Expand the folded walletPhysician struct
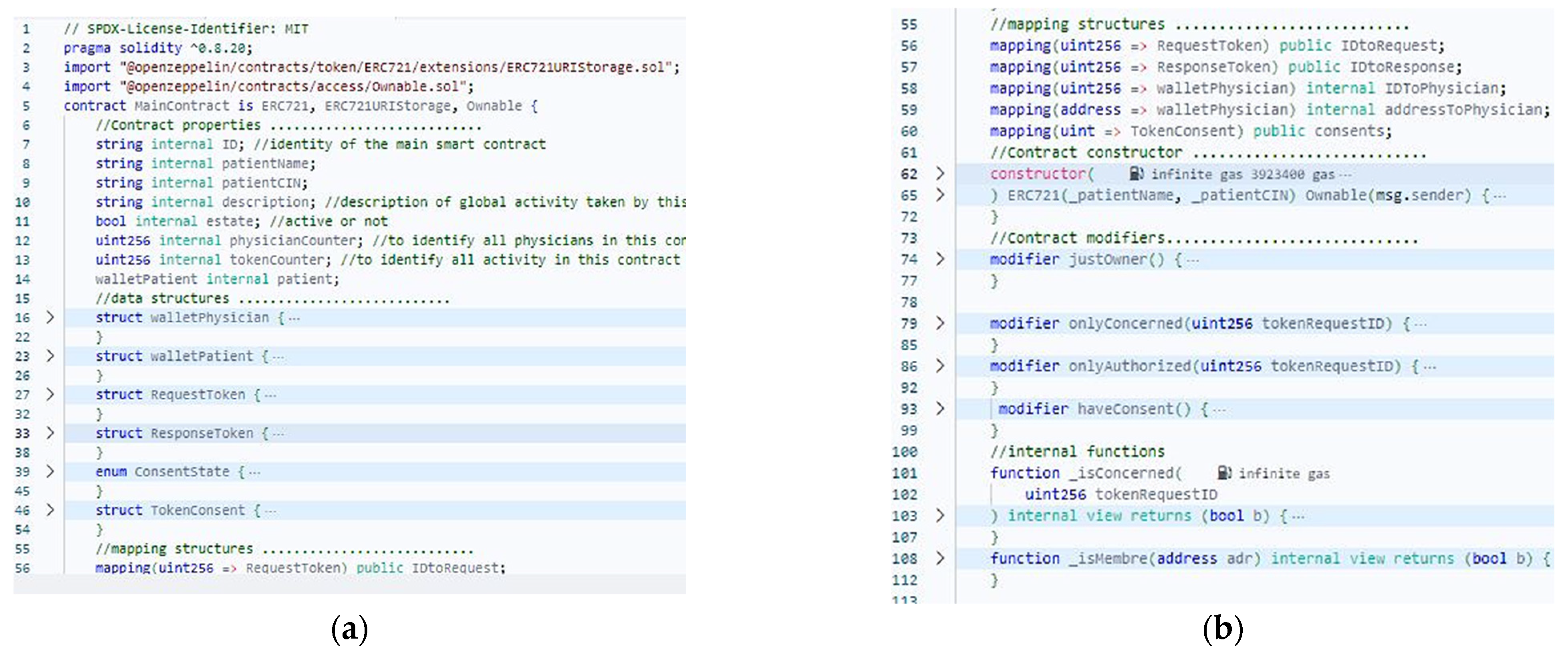This screenshot has height=653, width=1568. 50,317
